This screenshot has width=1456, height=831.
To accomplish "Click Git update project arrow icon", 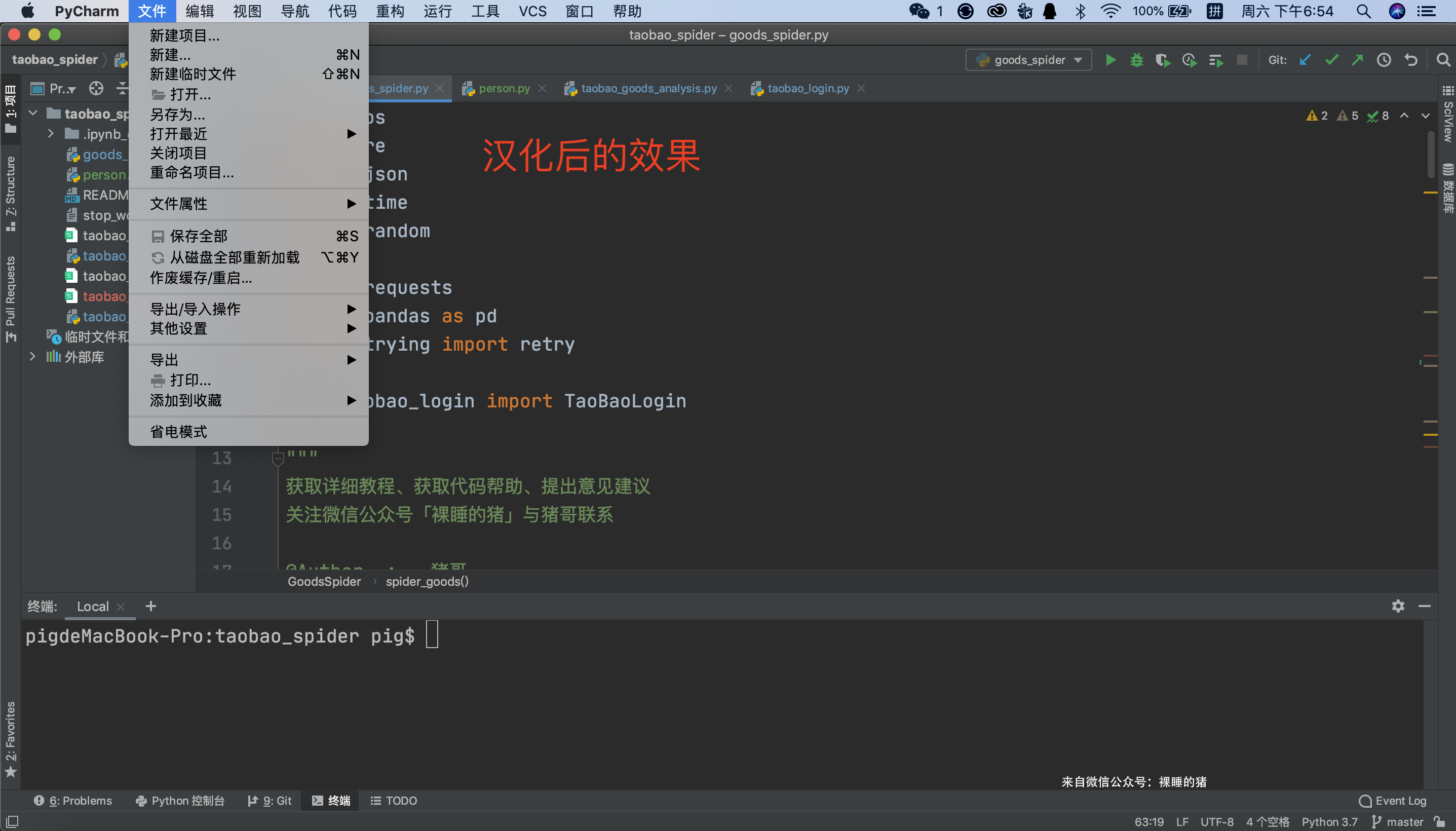I will click(x=1305, y=60).
